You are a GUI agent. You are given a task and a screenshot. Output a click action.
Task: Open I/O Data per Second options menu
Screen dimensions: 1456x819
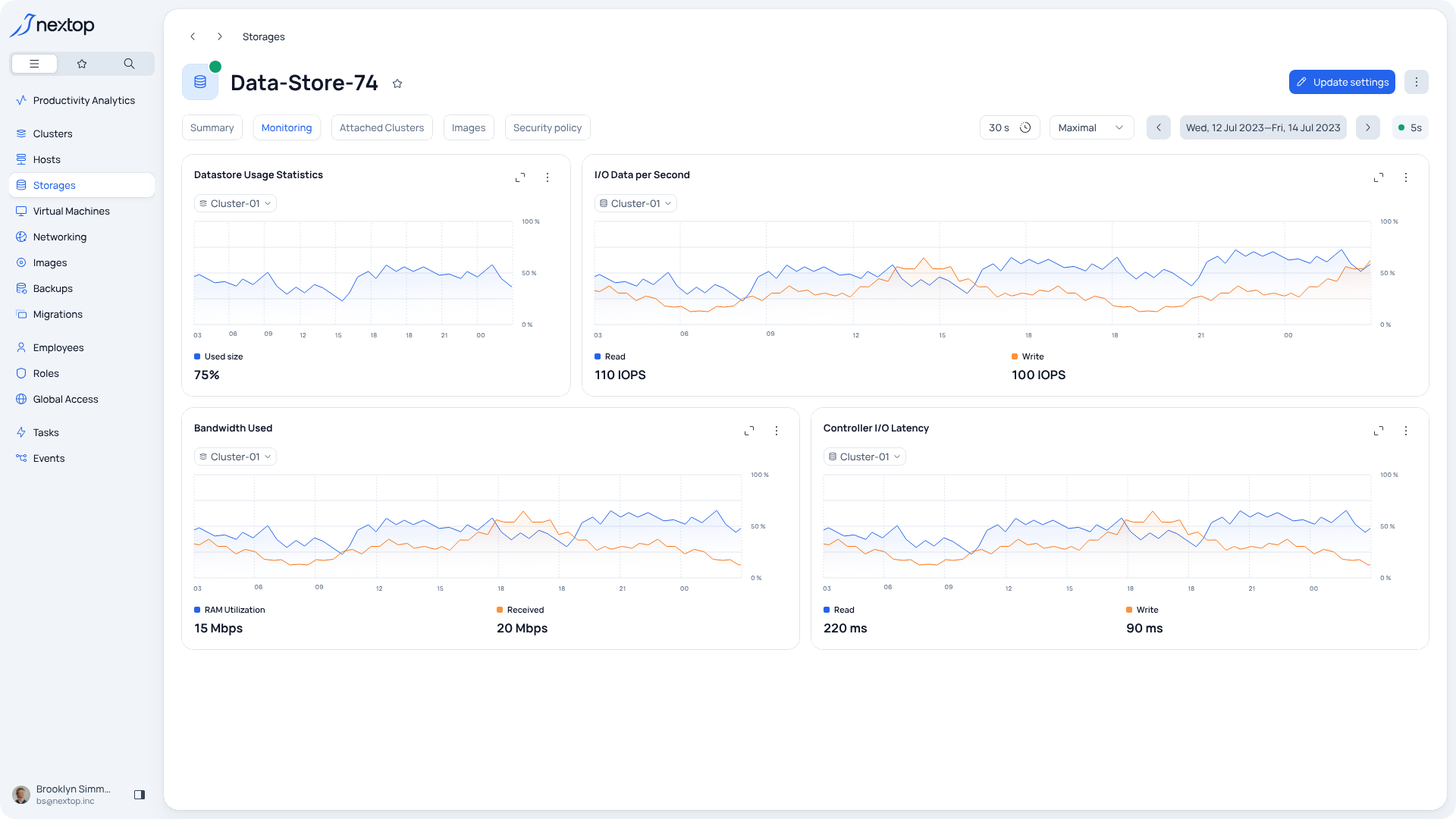click(1406, 177)
